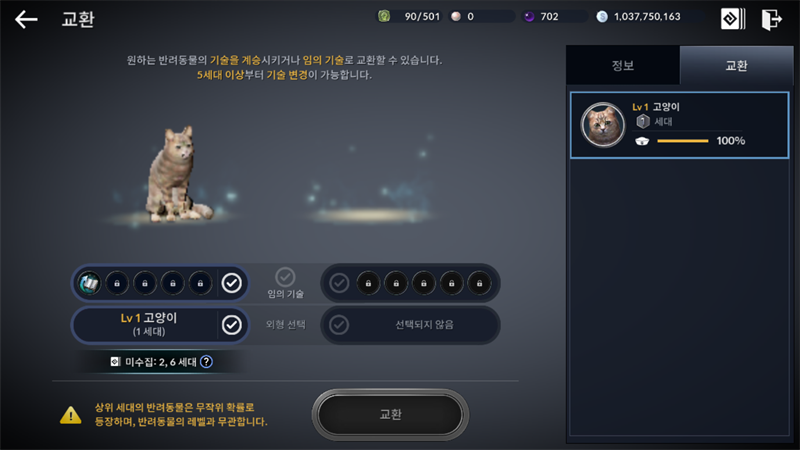Toggle the 선택되지 않음 appearance check

point(339,324)
